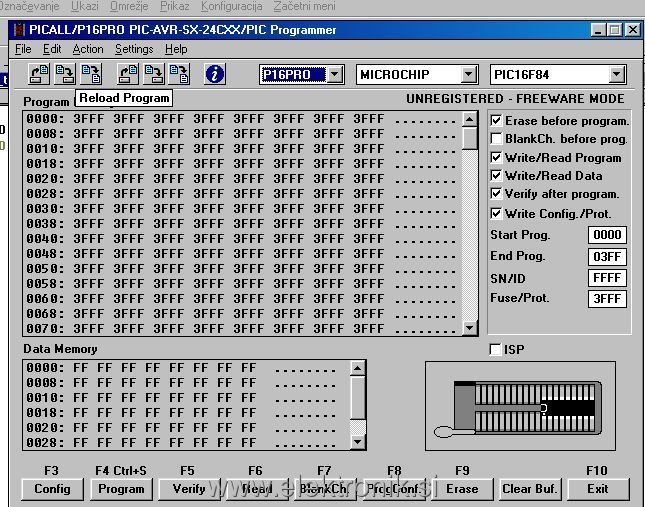
Task: Click the Start Prog. value field
Action: tap(607, 235)
